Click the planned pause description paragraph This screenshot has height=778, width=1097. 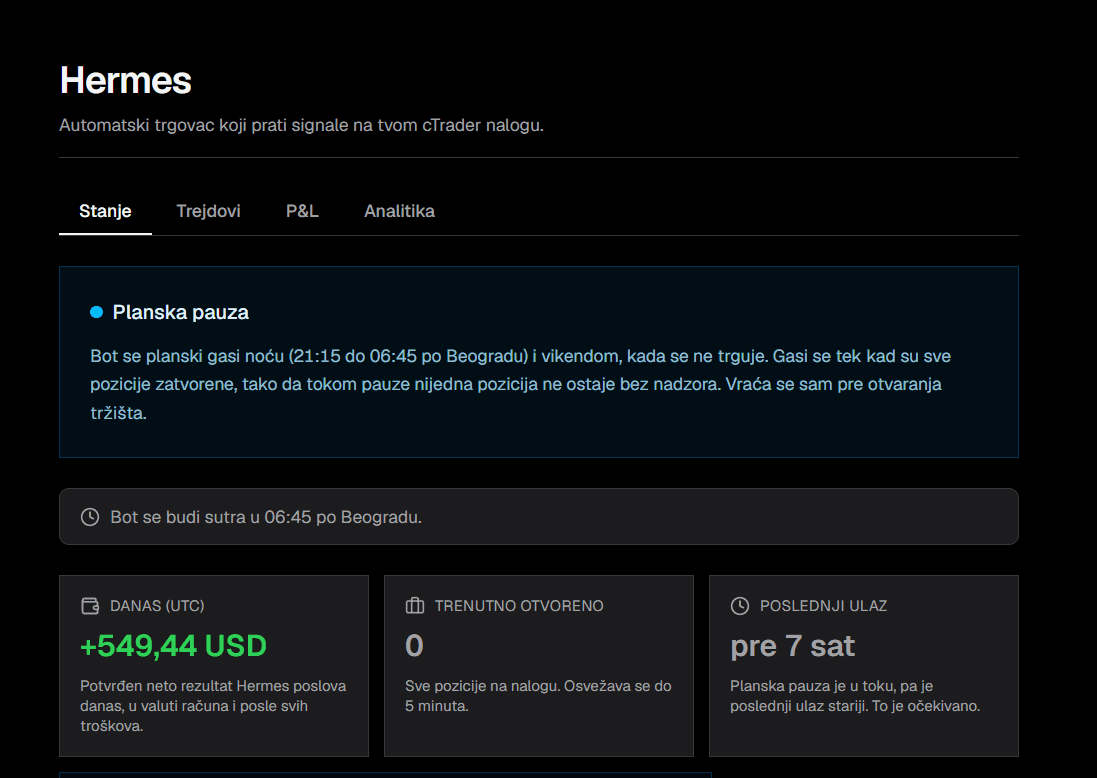(521, 384)
